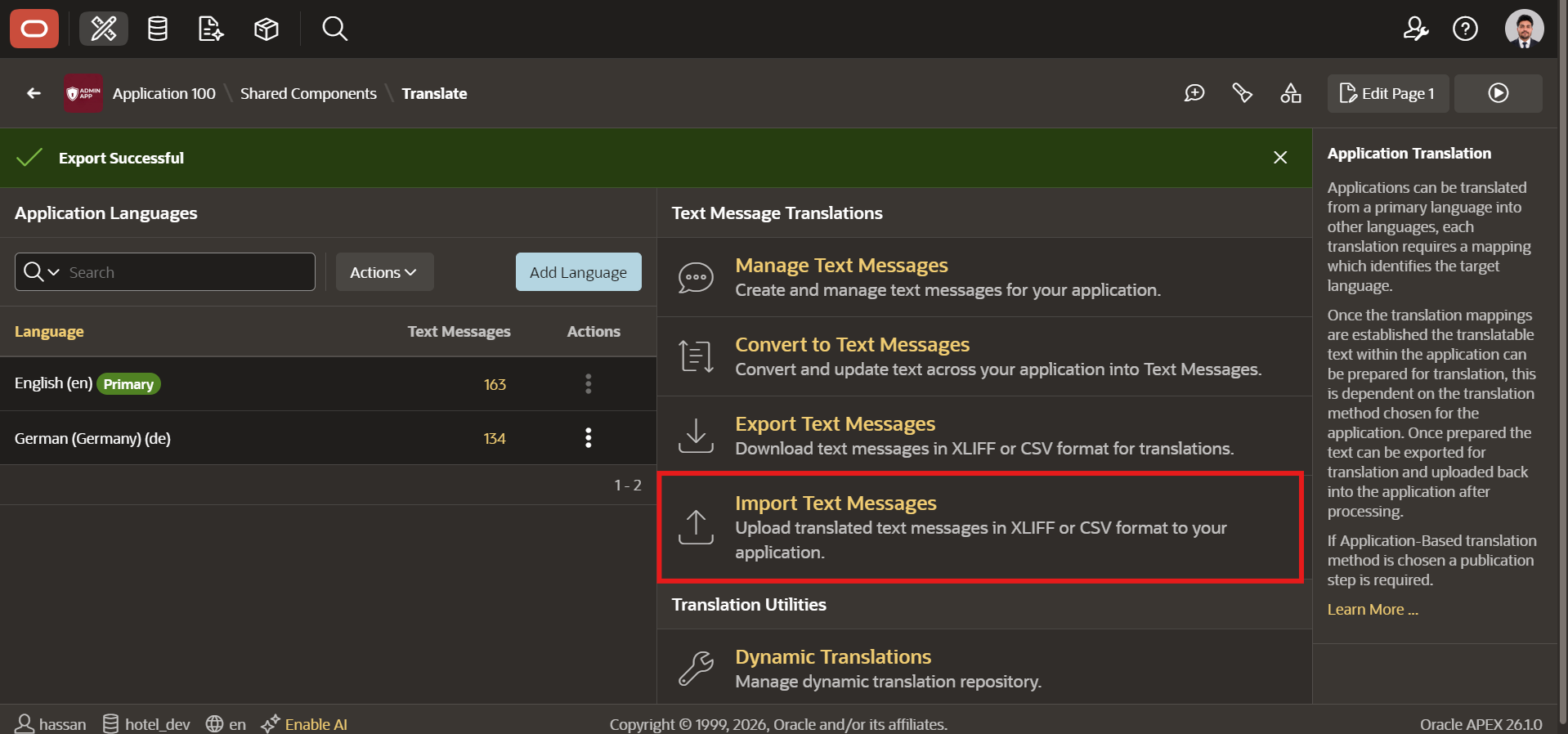The image size is (1568, 734).
Task: Open actions menu for German row
Action: tap(588, 438)
